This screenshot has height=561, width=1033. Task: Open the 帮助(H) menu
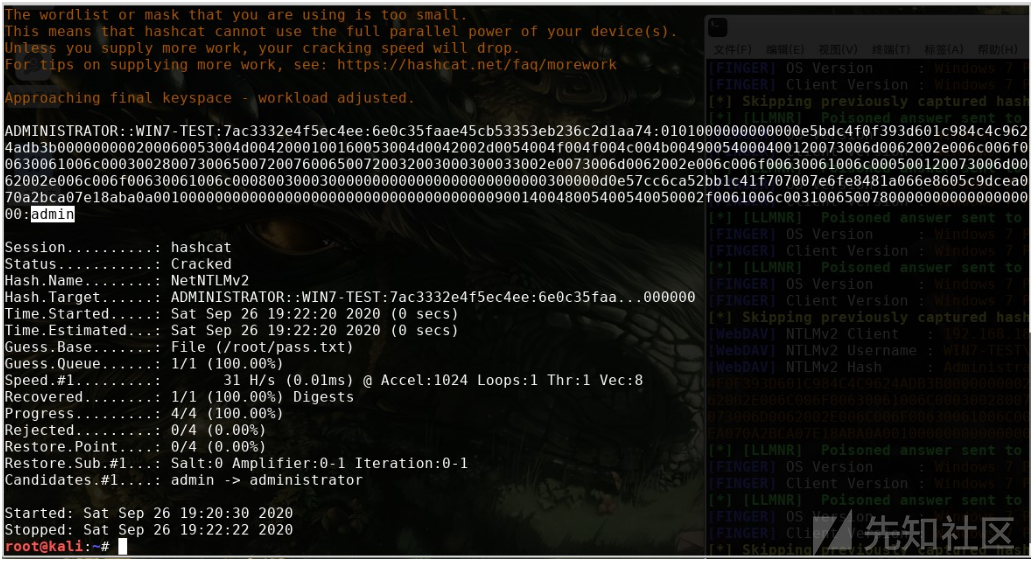(x=998, y=50)
